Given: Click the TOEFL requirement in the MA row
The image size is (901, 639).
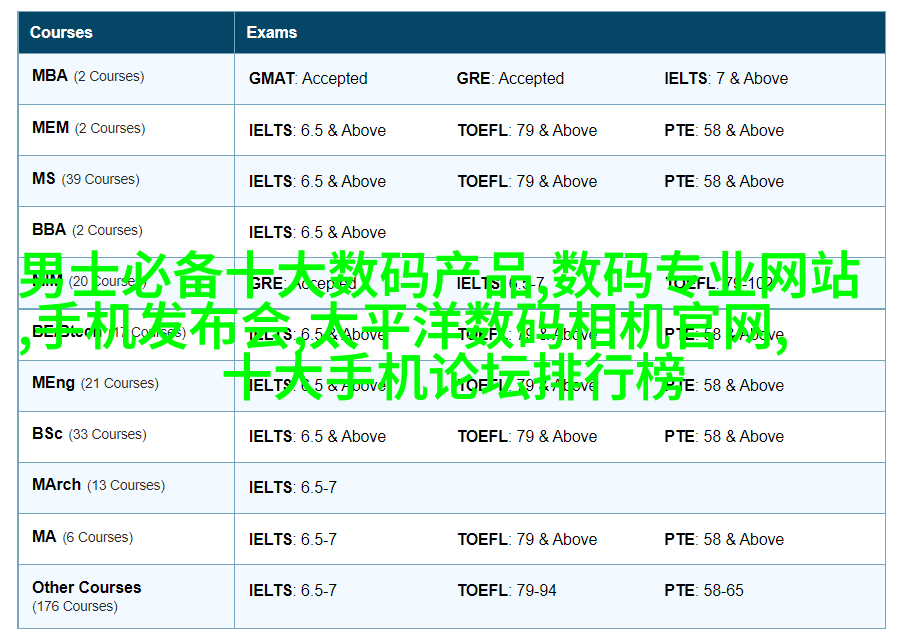Looking at the screenshot, I should pos(527,540).
